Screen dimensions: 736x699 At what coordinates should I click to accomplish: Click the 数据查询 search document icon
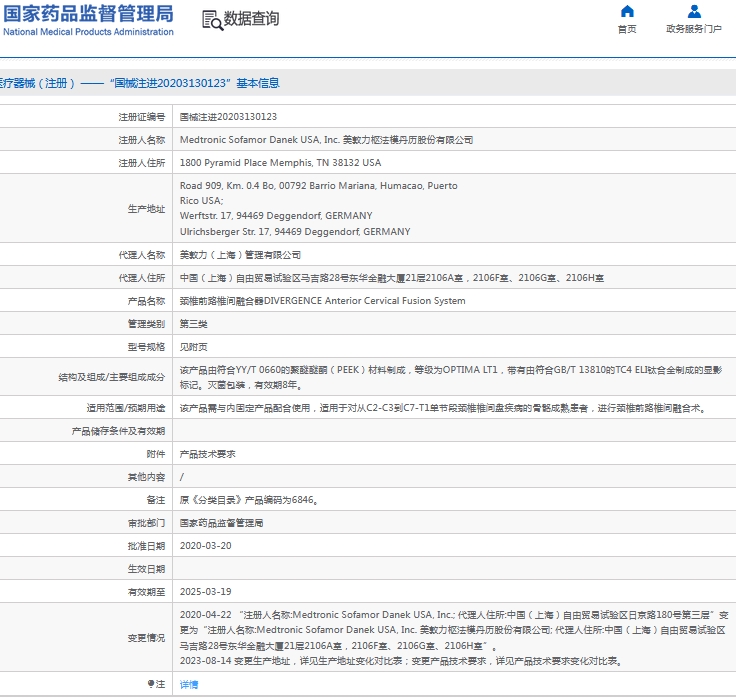coord(211,20)
